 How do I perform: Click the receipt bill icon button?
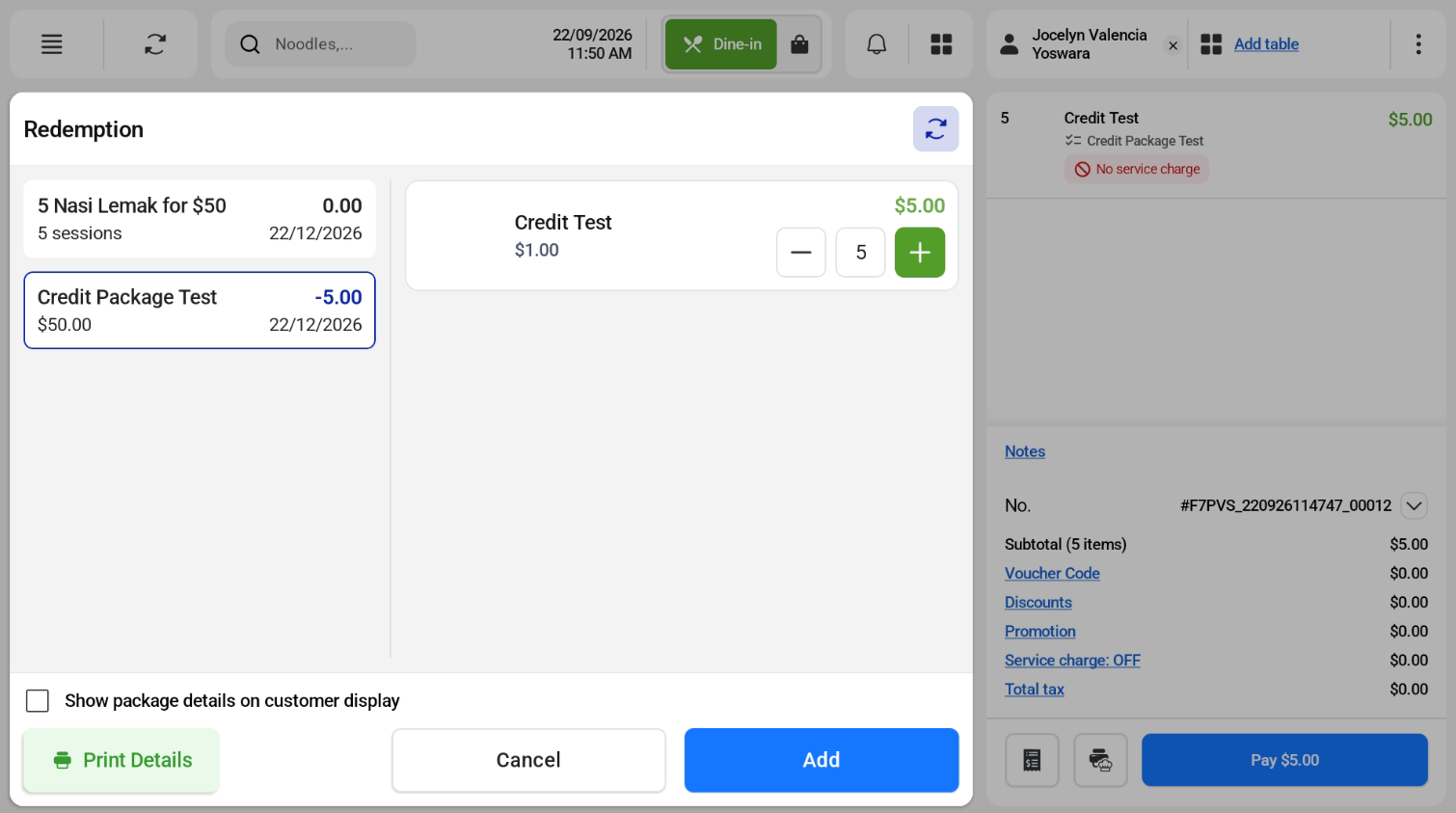[1033, 761]
